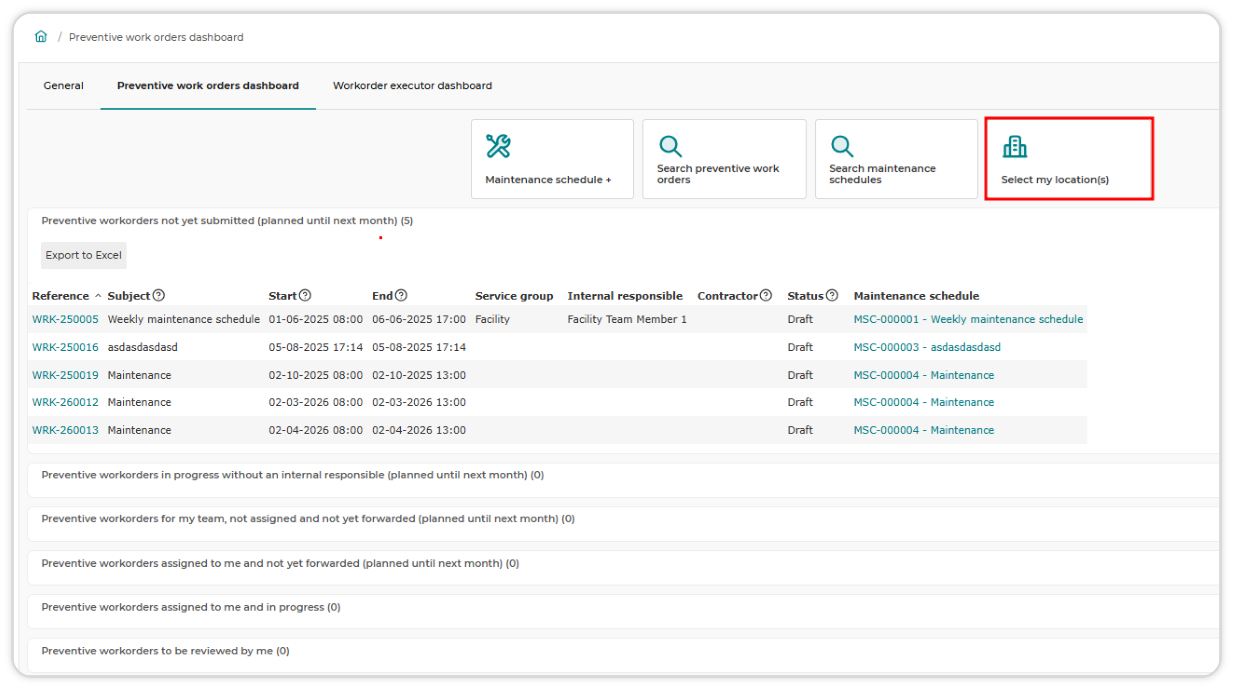Open work order WRK-250019
This screenshot has height=689, width=1233.
click(x=65, y=375)
